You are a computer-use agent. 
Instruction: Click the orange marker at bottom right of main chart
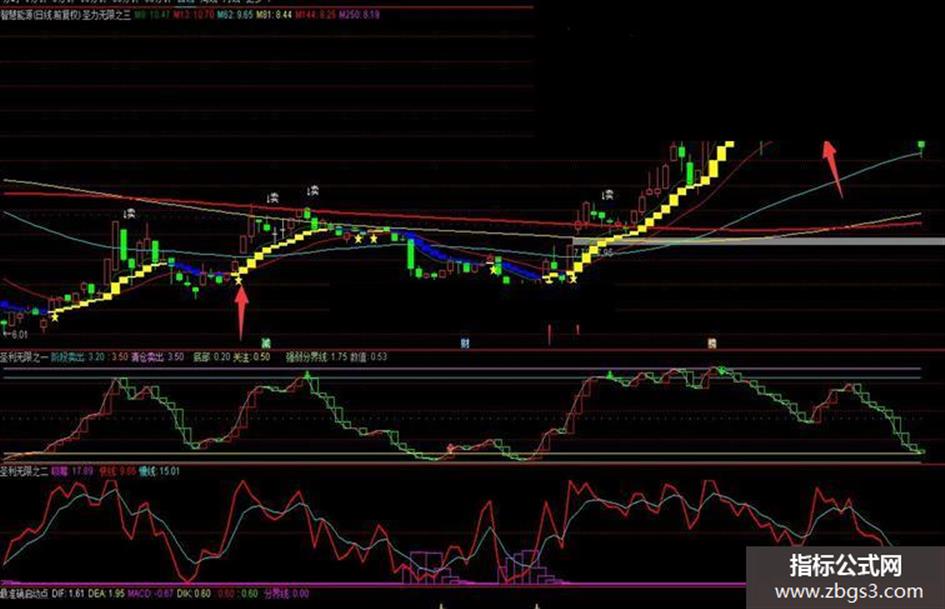(712, 344)
